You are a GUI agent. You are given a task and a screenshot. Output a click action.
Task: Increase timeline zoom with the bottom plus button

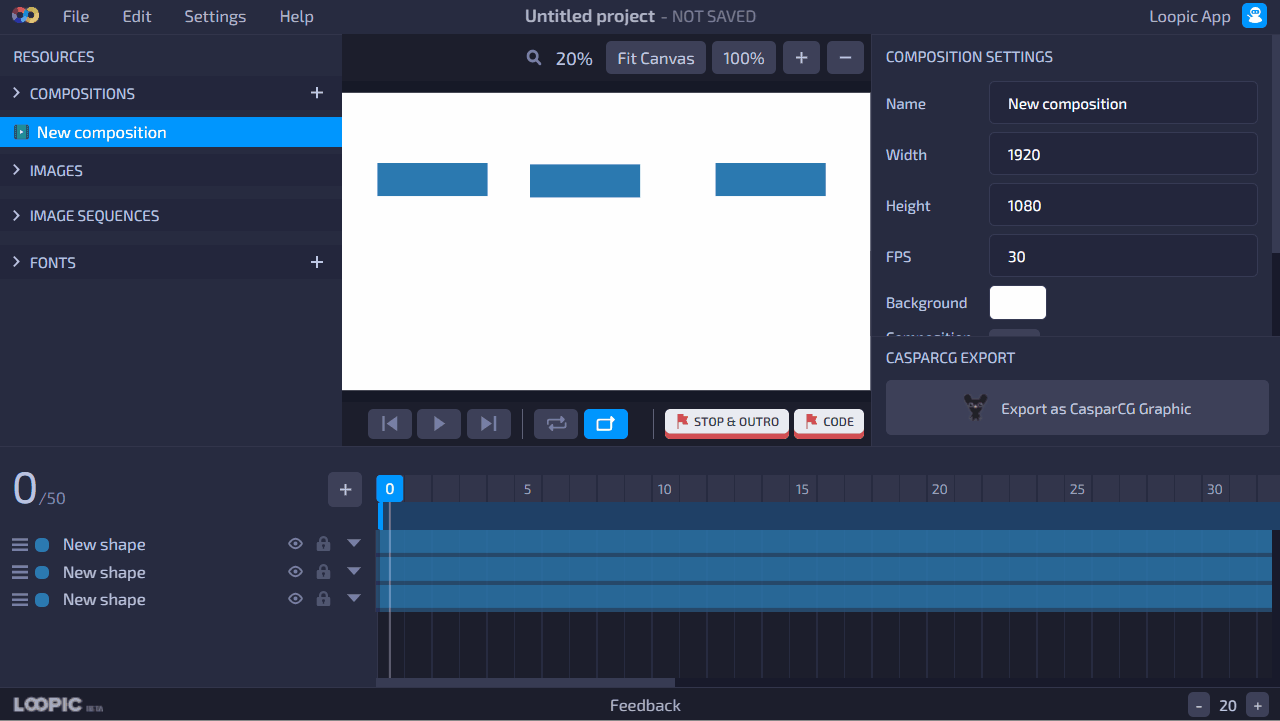tap(1258, 704)
